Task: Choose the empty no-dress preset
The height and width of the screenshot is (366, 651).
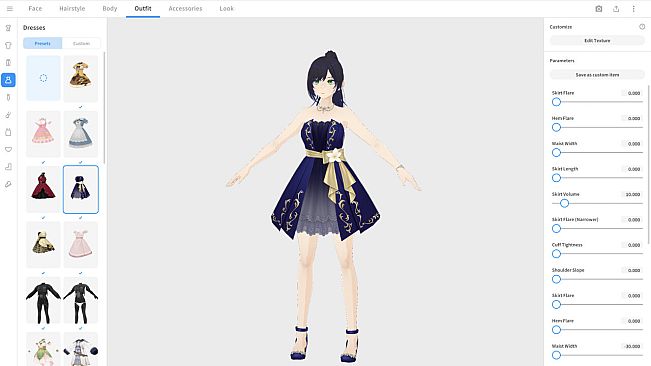Action: (43, 78)
